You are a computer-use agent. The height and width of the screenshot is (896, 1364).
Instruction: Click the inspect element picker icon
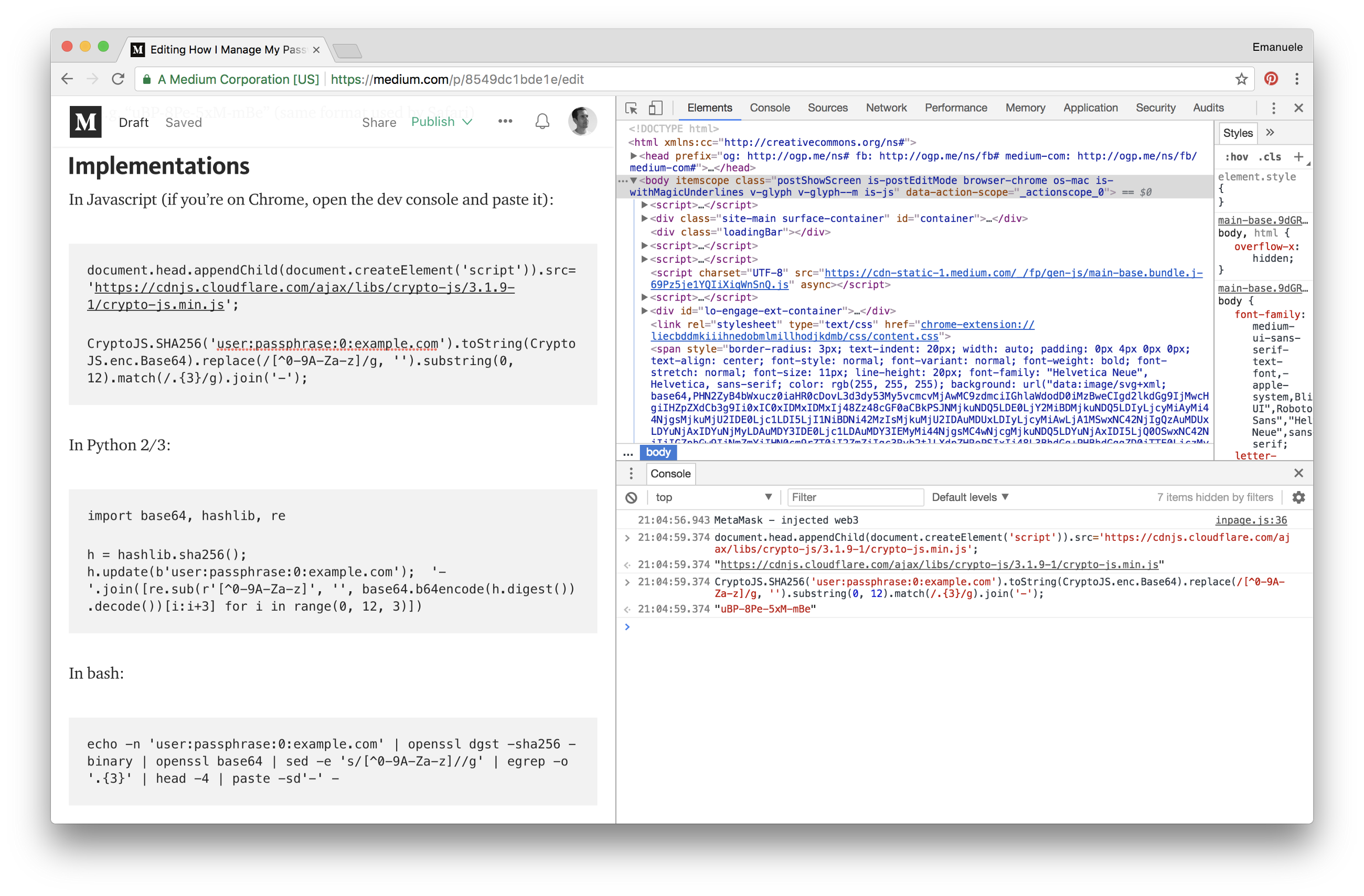click(631, 108)
